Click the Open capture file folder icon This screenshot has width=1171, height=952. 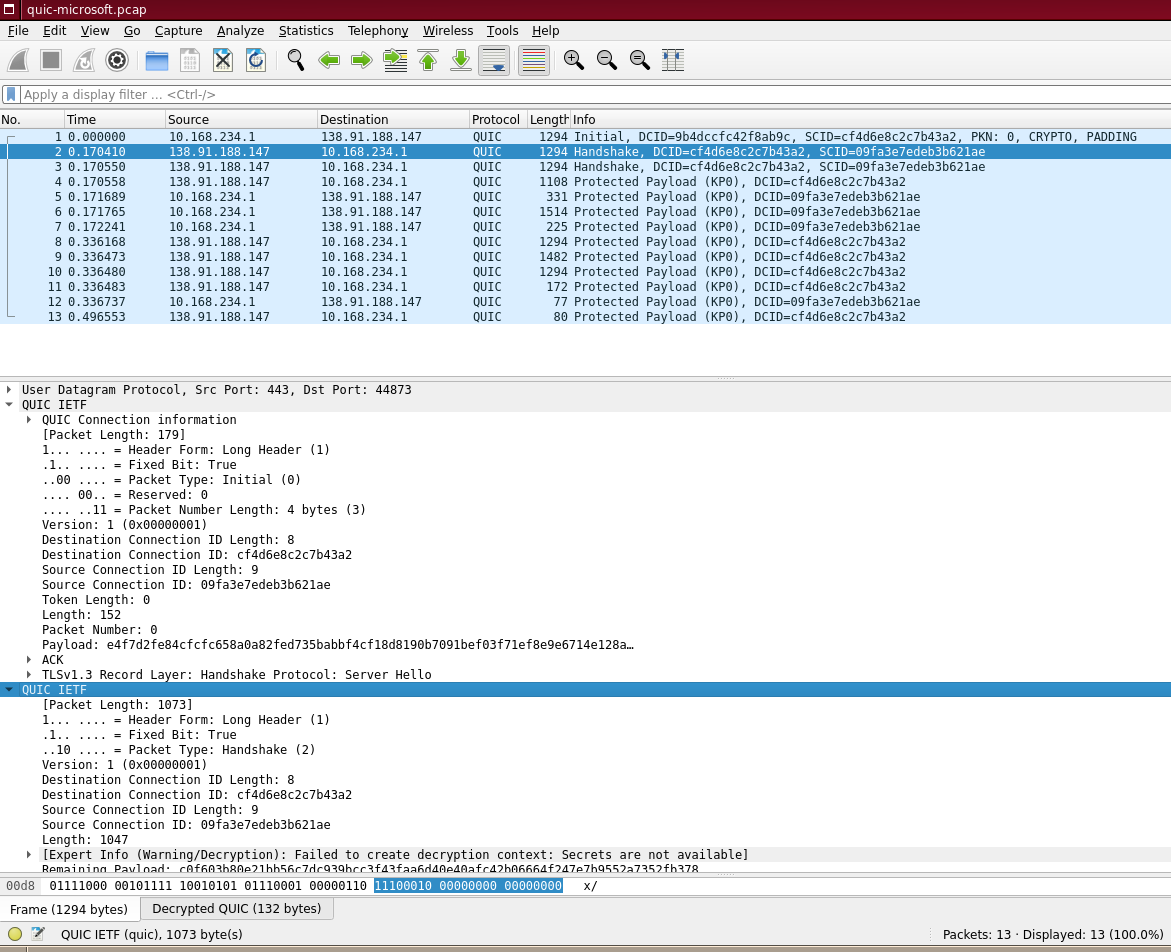[157, 60]
